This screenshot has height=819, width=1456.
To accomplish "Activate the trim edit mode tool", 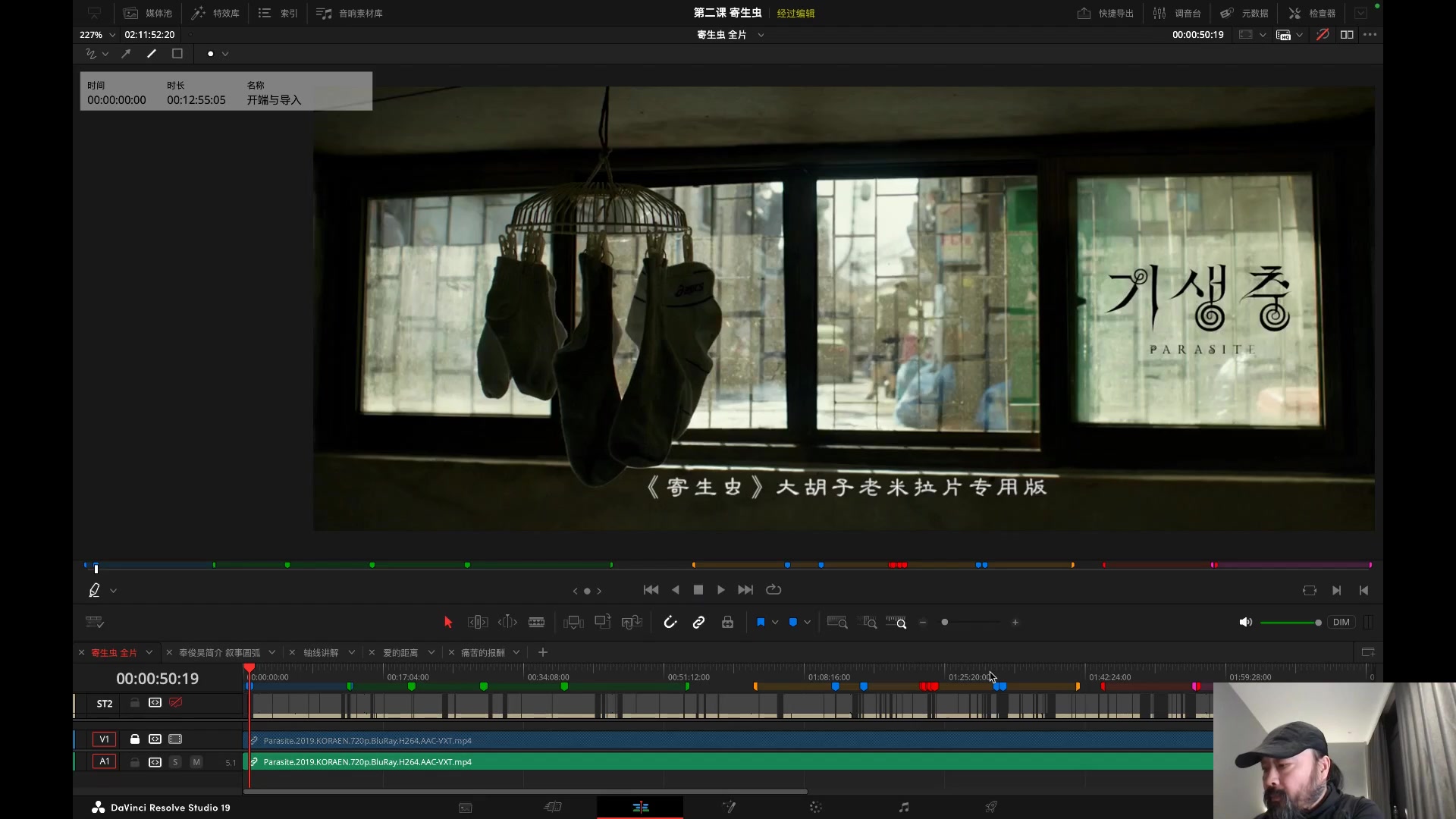I will [478, 623].
